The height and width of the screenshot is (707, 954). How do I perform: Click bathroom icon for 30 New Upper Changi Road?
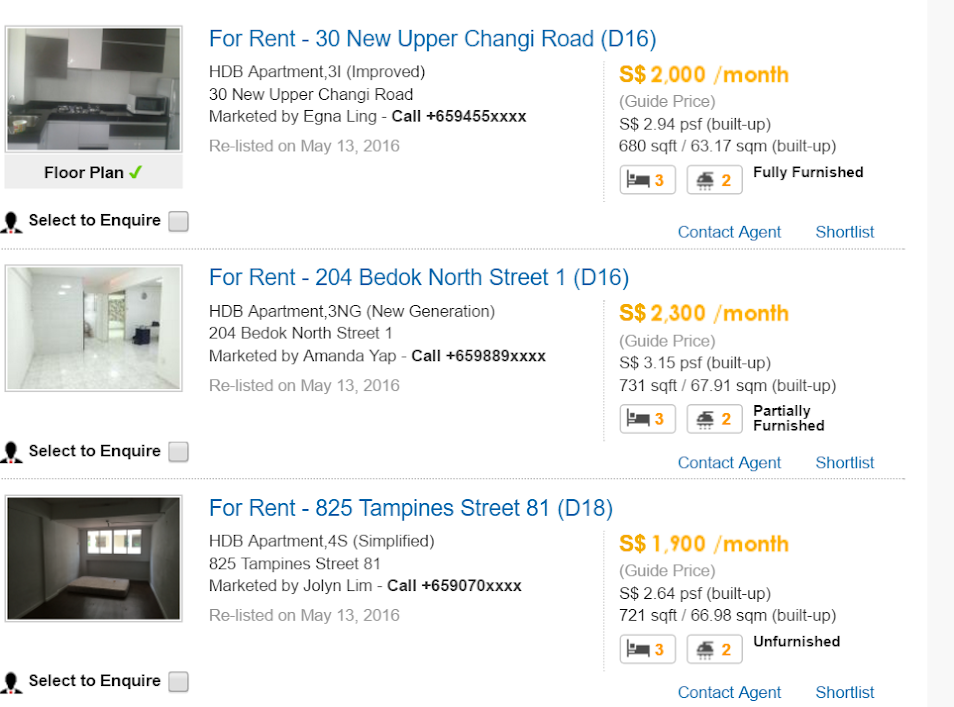click(714, 180)
